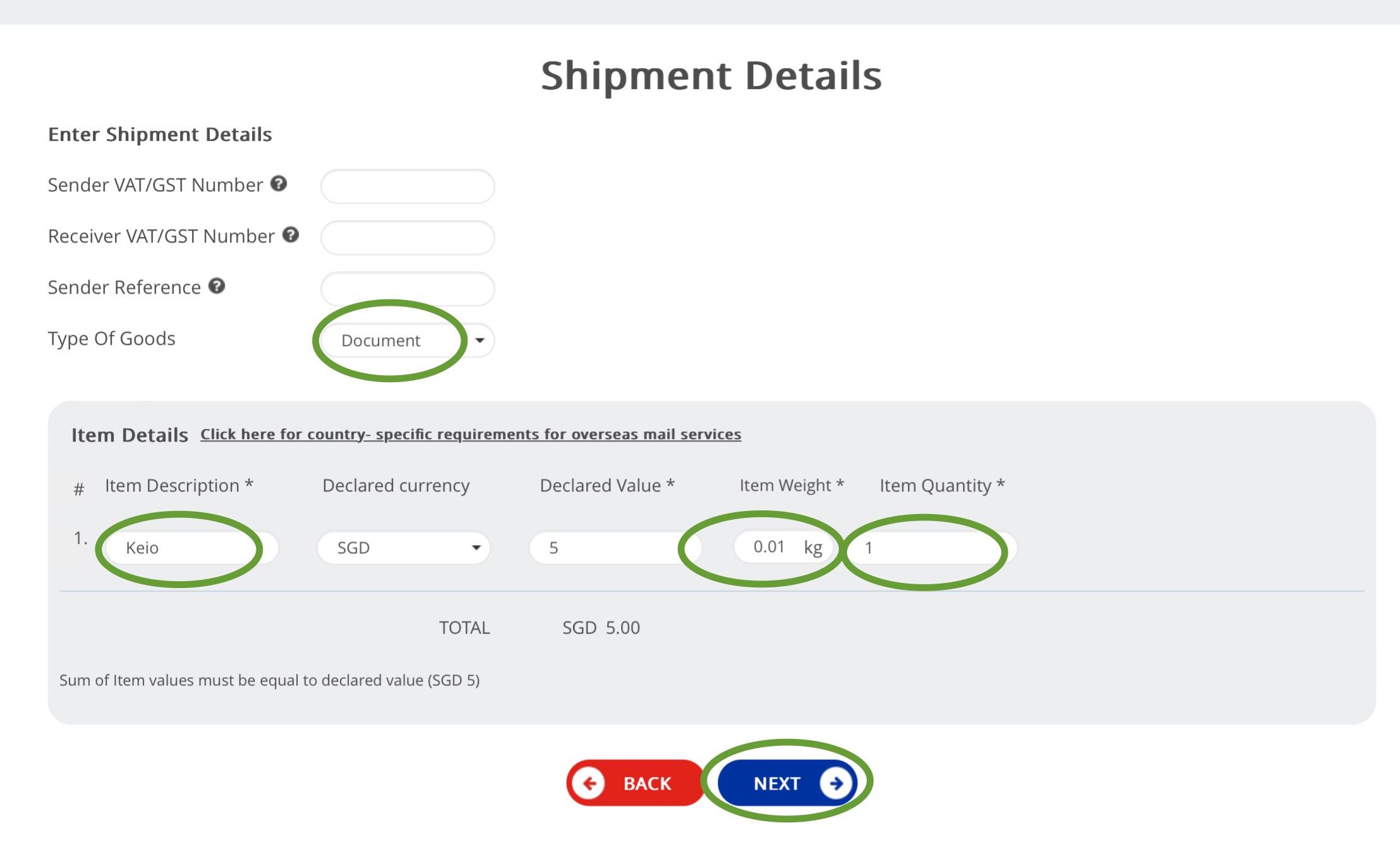
Task: Select the Document type of goods field
Action: coord(407,340)
